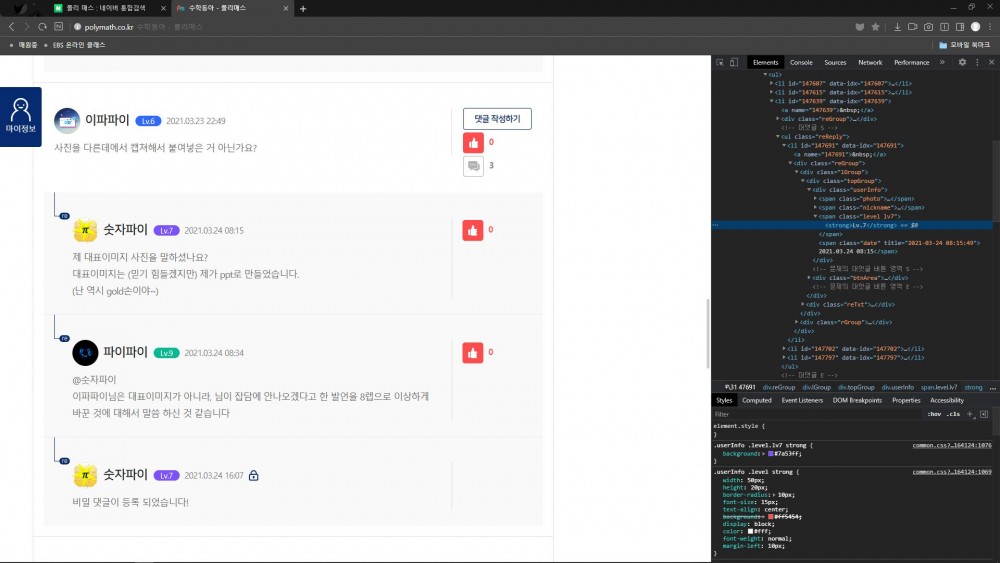This screenshot has width=1000, height=563.
Task: Add a new style rule with plus
Action: click(970, 414)
